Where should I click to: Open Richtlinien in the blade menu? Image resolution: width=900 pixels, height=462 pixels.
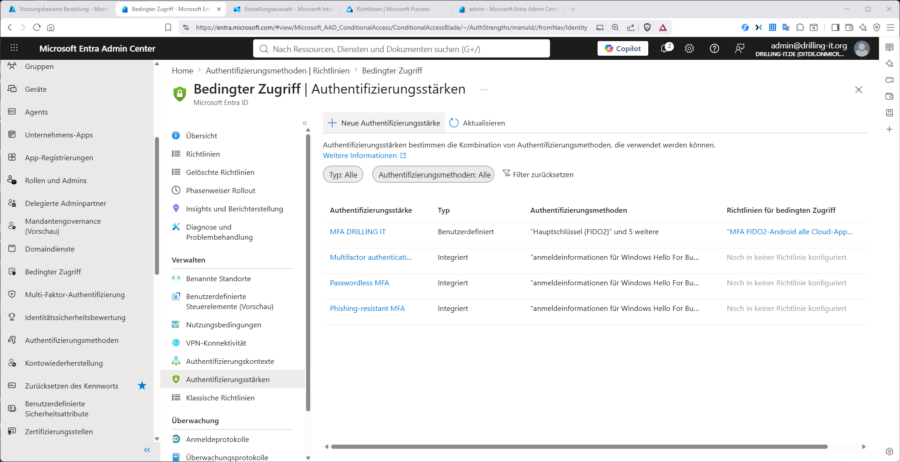(203, 154)
